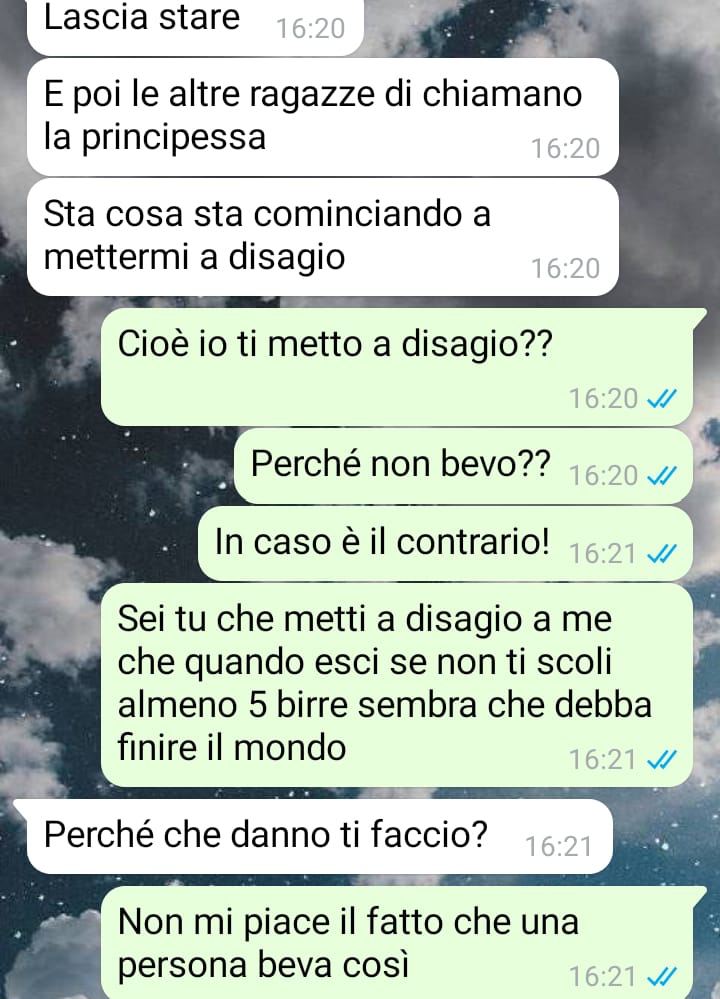Screen dimensions: 720x999
Task: Tap the 16:20 time on "mettermi a disagio" bubble
Action: [566, 268]
